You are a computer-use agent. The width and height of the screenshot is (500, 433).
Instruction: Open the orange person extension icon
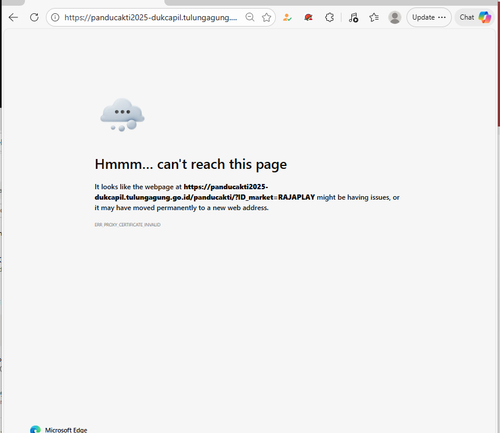[x=287, y=17]
